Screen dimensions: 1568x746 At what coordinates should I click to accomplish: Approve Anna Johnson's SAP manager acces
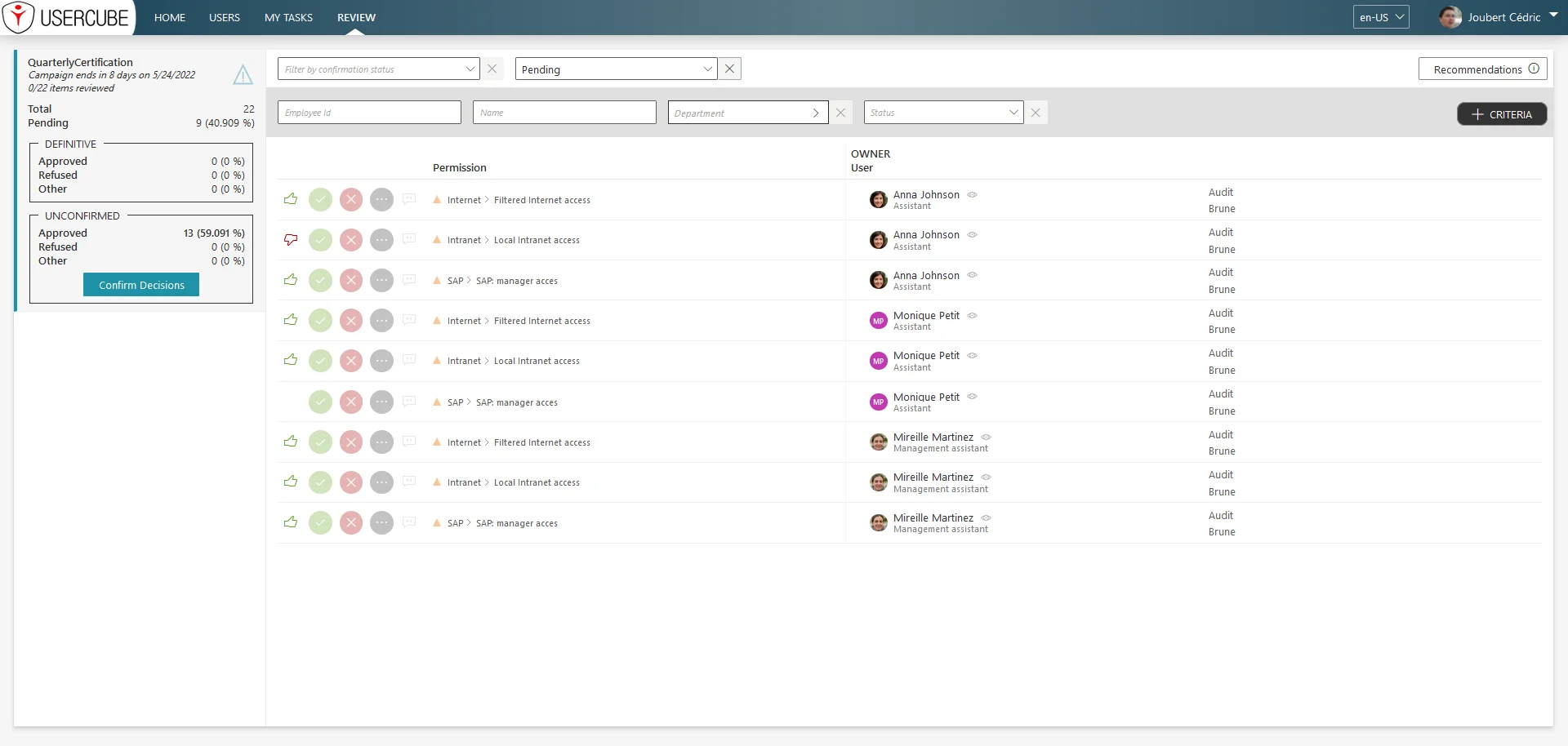321,281
